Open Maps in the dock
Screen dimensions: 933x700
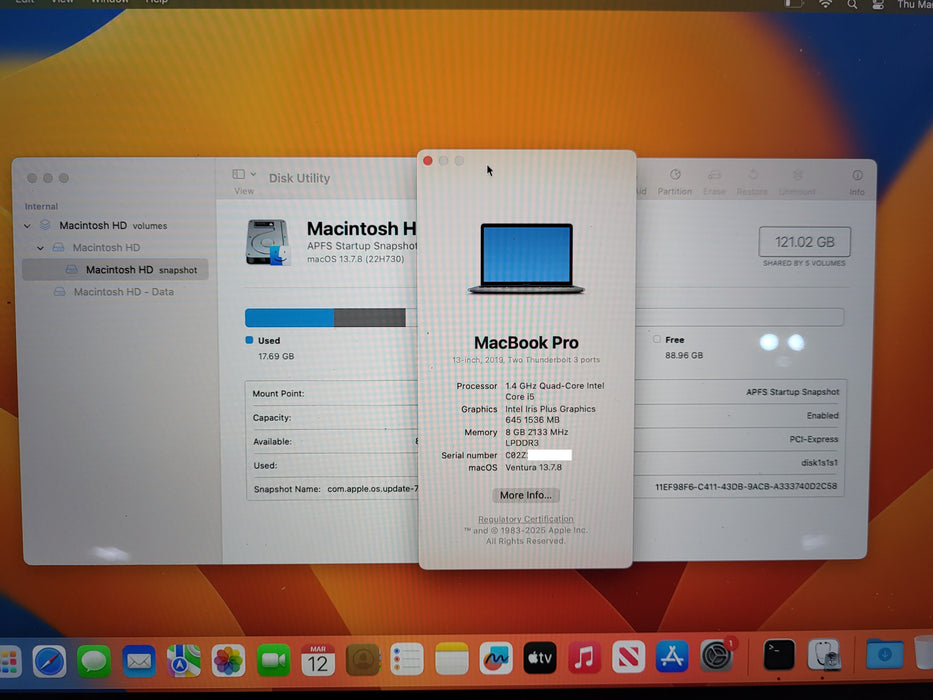pos(183,661)
